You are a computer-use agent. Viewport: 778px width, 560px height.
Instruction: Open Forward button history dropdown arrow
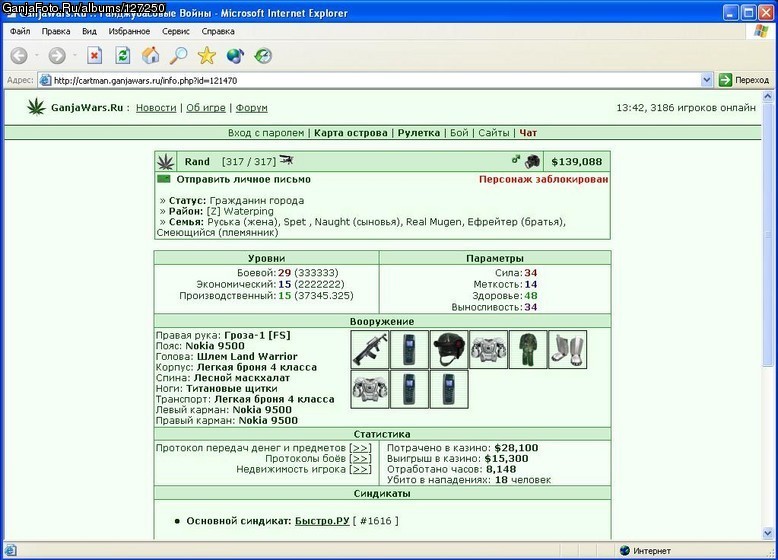point(74,55)
